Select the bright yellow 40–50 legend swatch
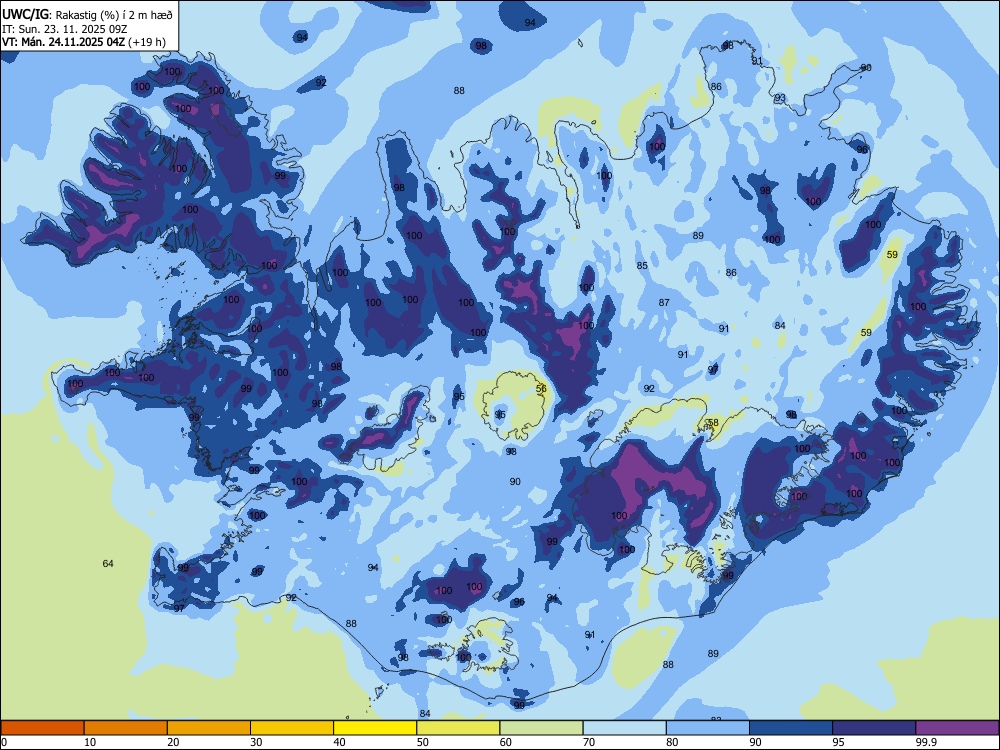 pos(375,728)
